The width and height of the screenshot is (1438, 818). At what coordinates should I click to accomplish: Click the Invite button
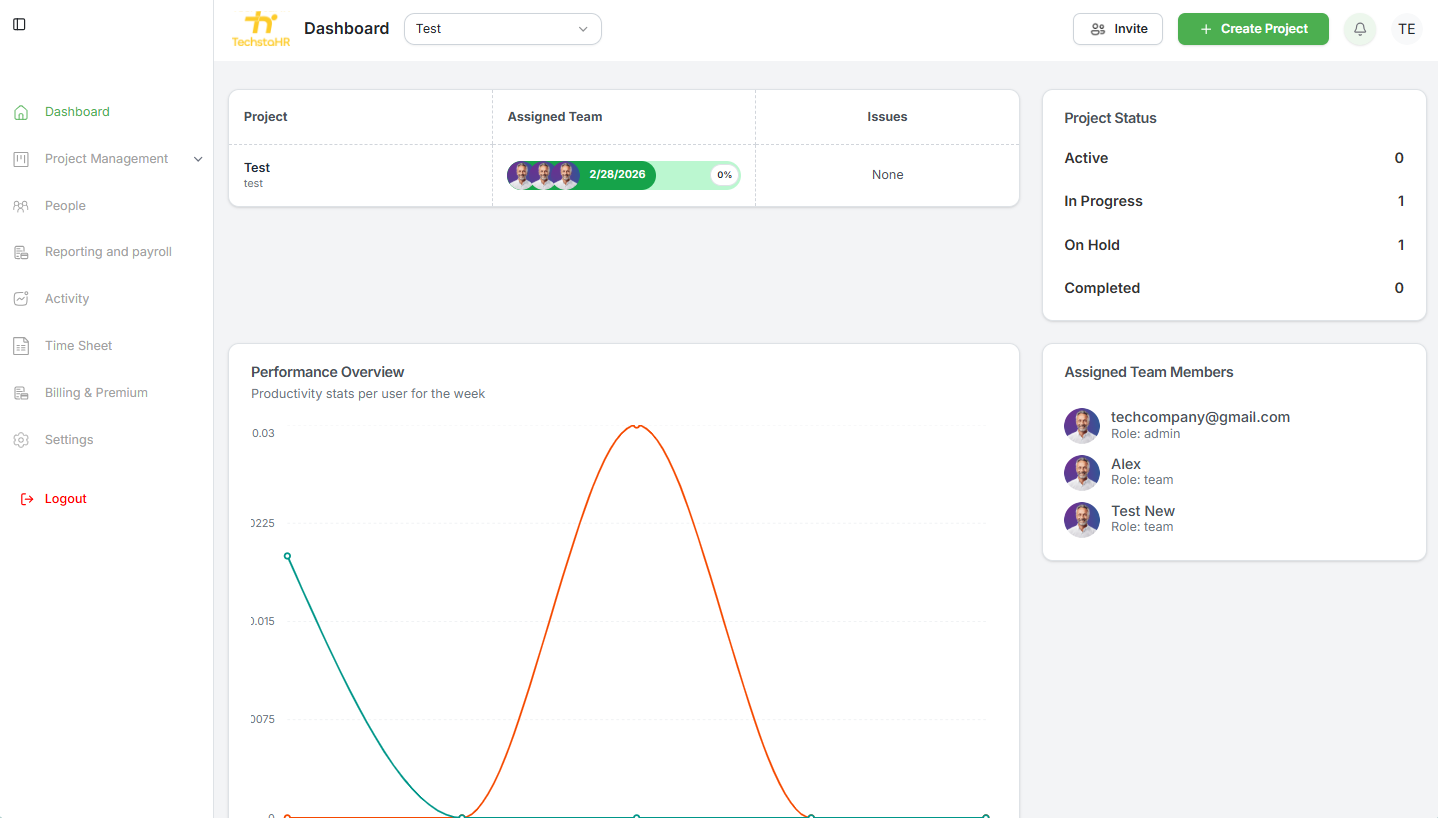pyautogui.click(x=1117, y=29)
